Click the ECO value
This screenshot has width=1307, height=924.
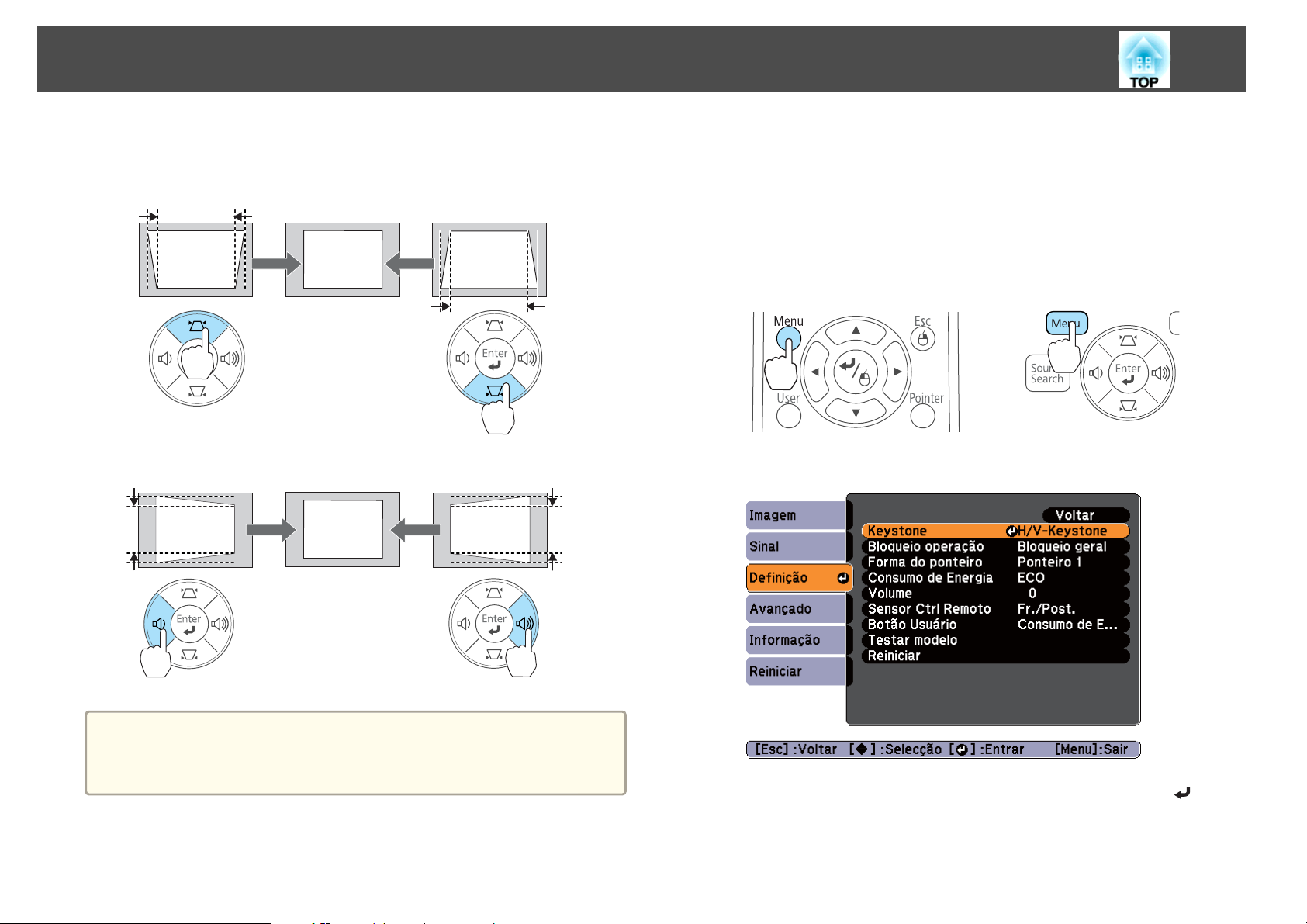(1031, 577)
